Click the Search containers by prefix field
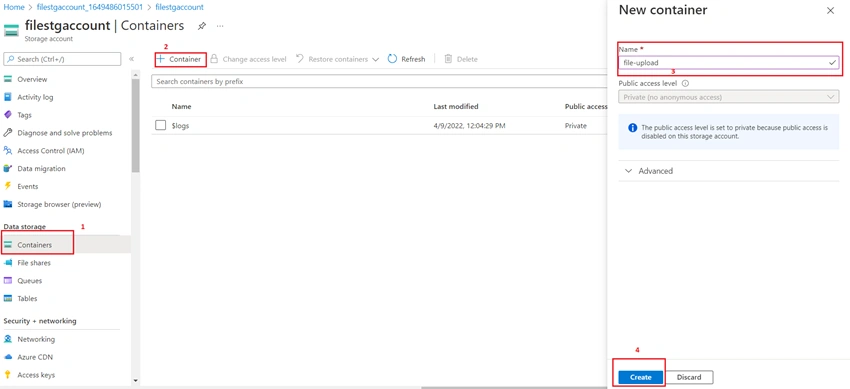Viewport: 850px width, 389px height. pyautogui.click(x=379, y=81)
